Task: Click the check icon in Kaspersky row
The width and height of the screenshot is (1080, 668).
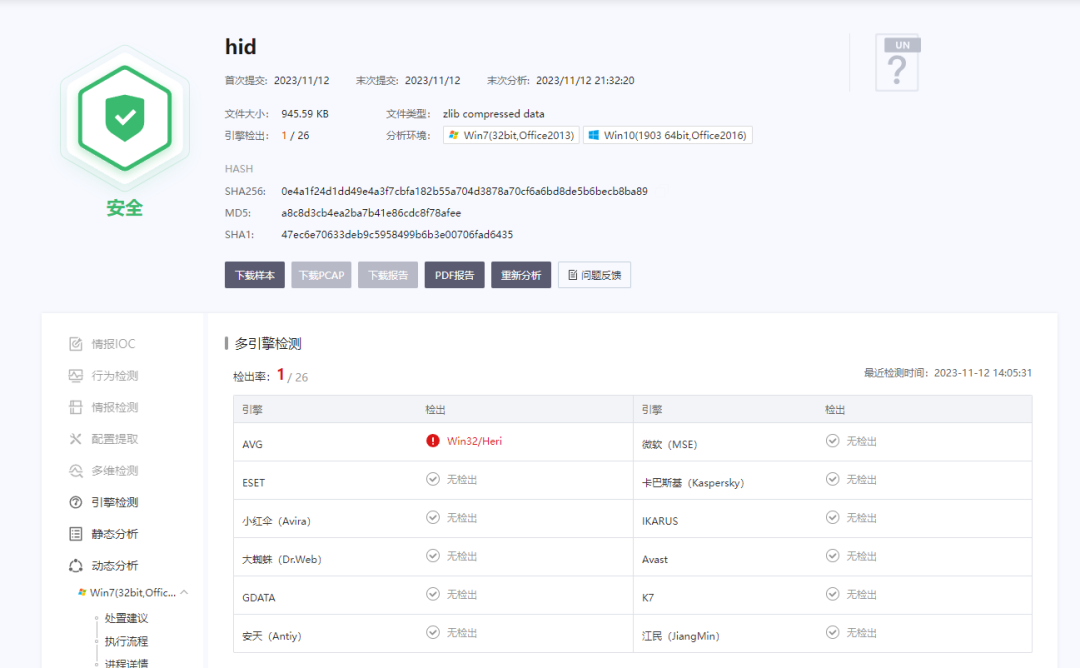Action: click(833, 479)
